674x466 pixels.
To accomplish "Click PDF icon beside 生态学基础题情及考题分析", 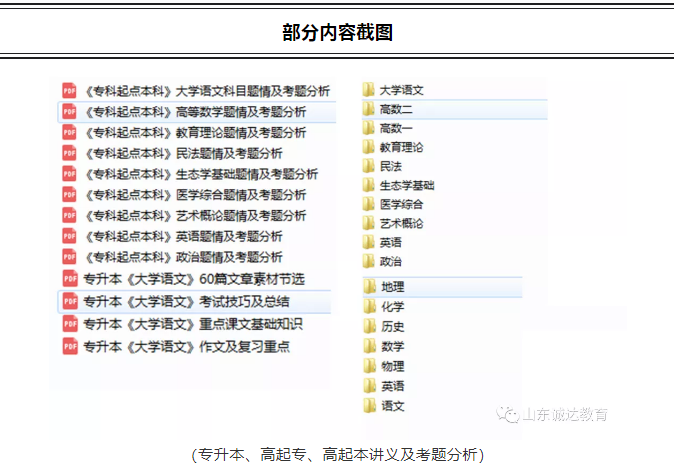I will point(69,174).
